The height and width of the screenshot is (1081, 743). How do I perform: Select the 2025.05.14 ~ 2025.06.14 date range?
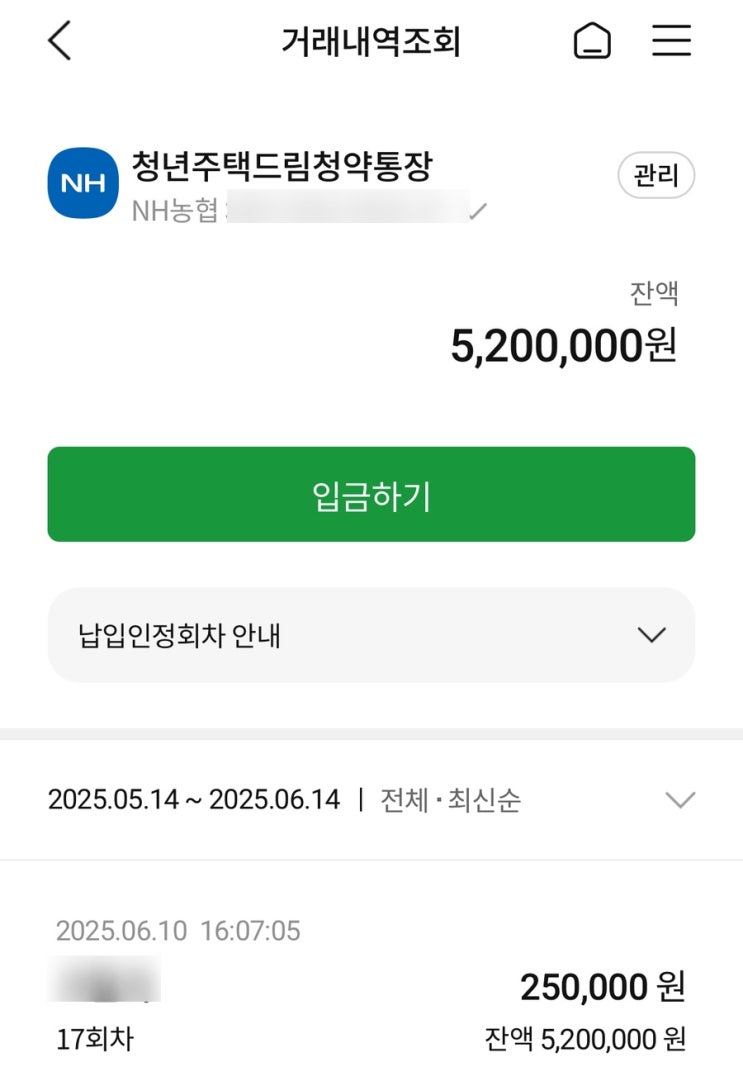pos(194,800)
